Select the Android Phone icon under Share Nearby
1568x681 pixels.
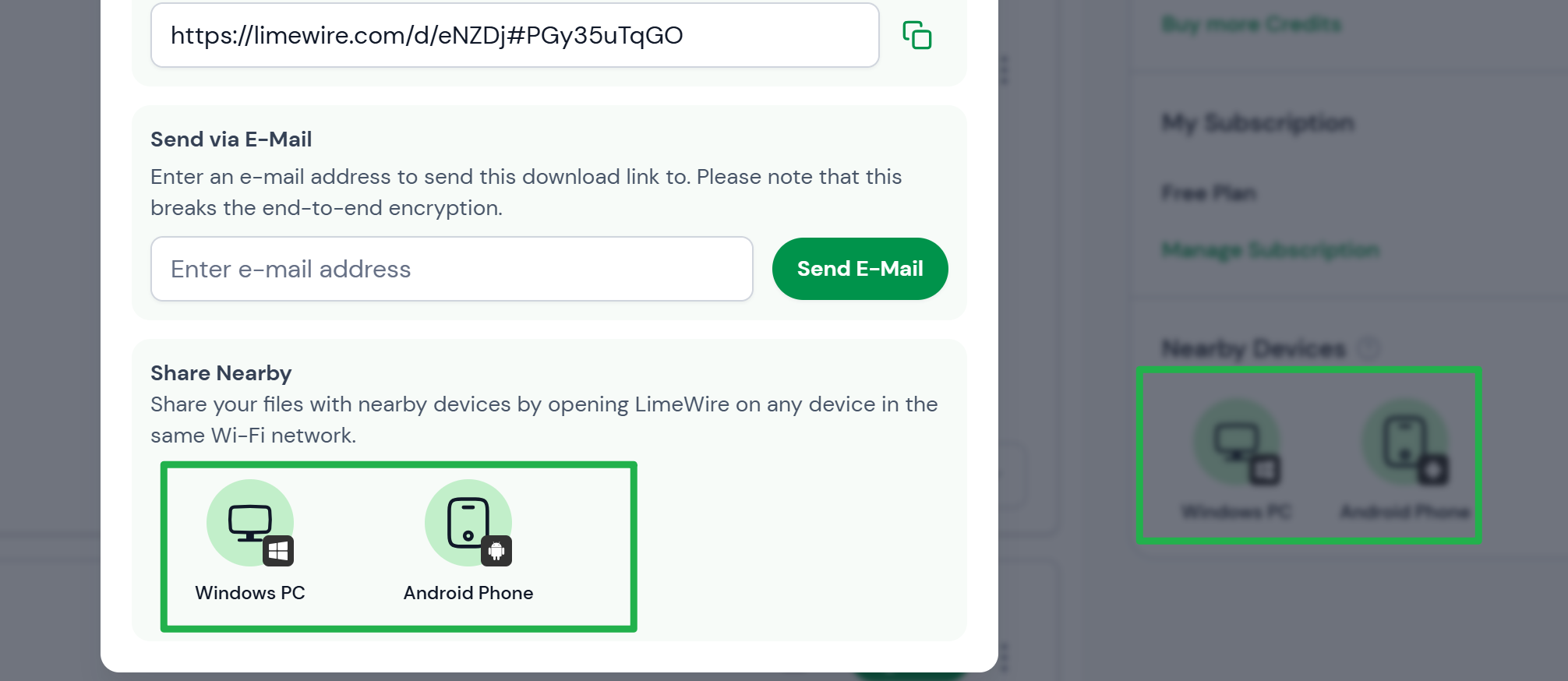click(x=468, y=522)
